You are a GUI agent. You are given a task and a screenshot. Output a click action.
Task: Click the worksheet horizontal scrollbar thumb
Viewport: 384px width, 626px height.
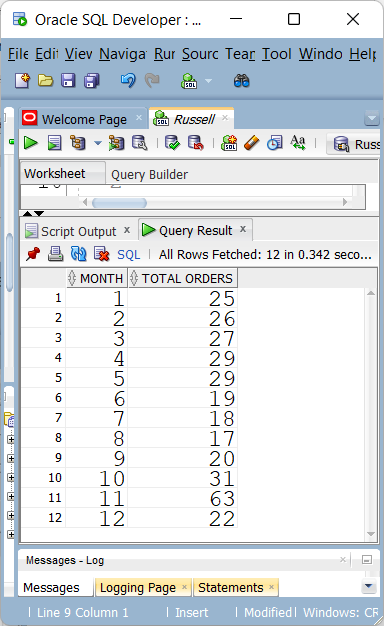tap(119, 203)
